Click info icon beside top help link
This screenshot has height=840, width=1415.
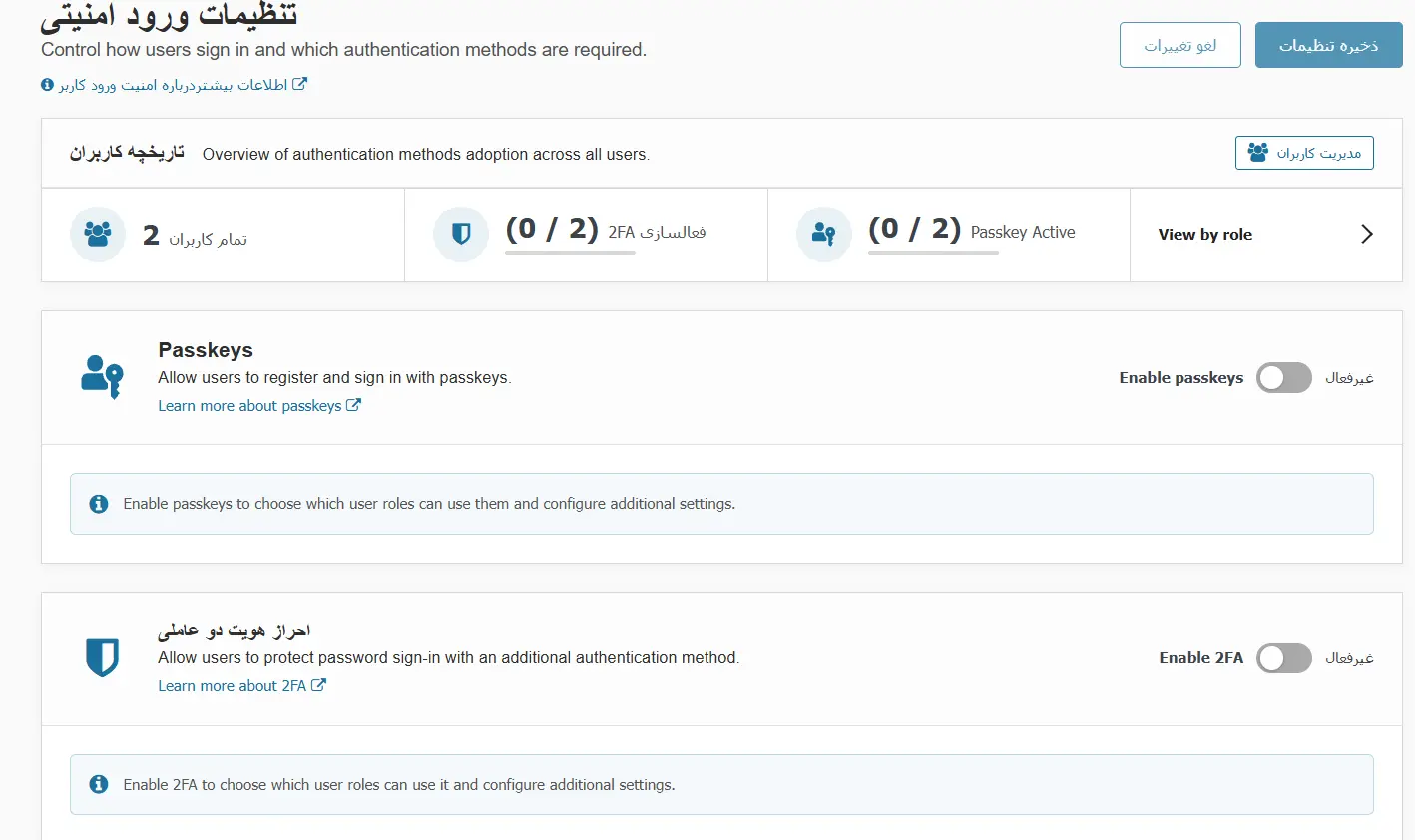tap(47, 85)
